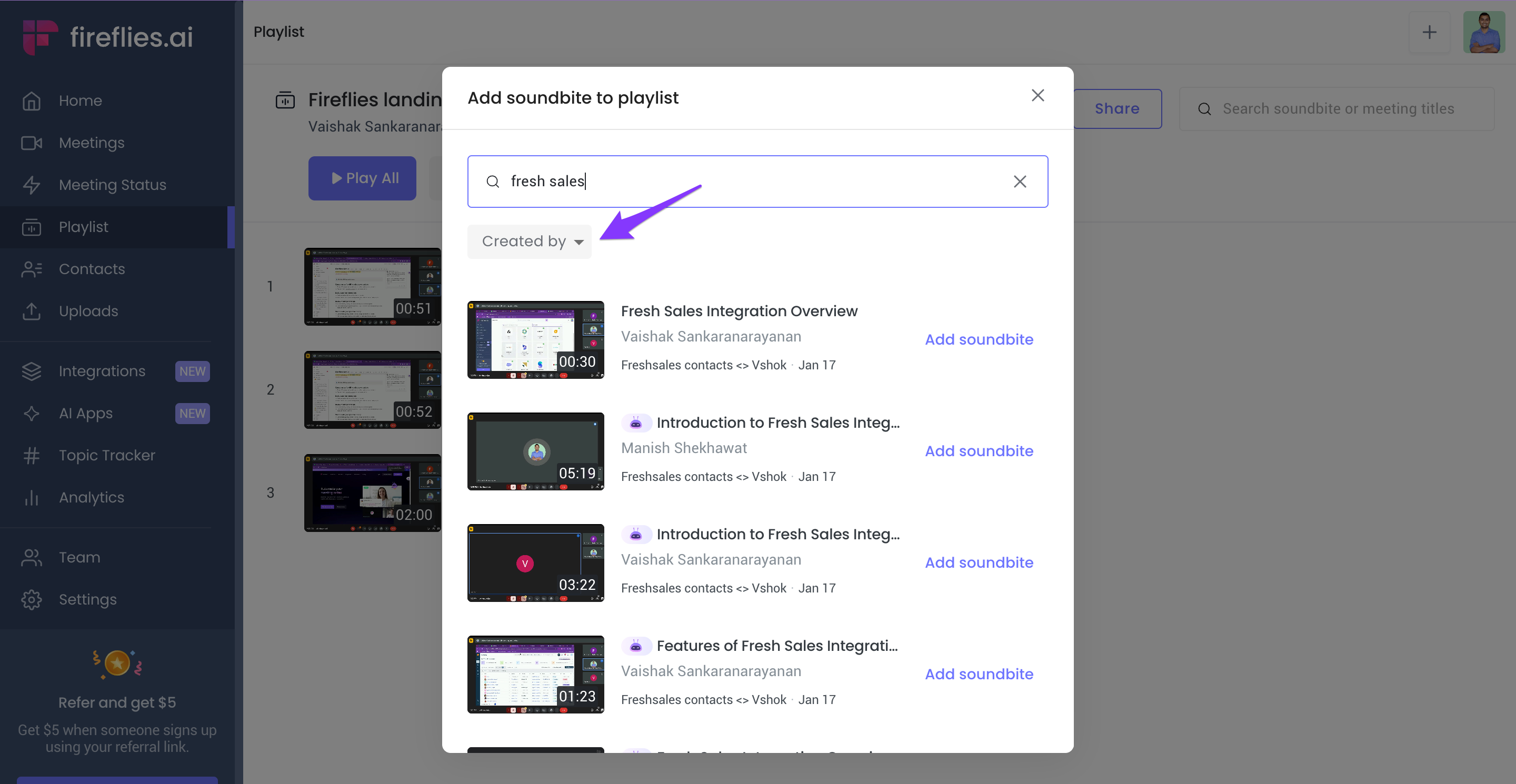Open the 03:22 soundbite thumbnail
This screenshot has height=784, width=1516.
(x=535, y=563)
